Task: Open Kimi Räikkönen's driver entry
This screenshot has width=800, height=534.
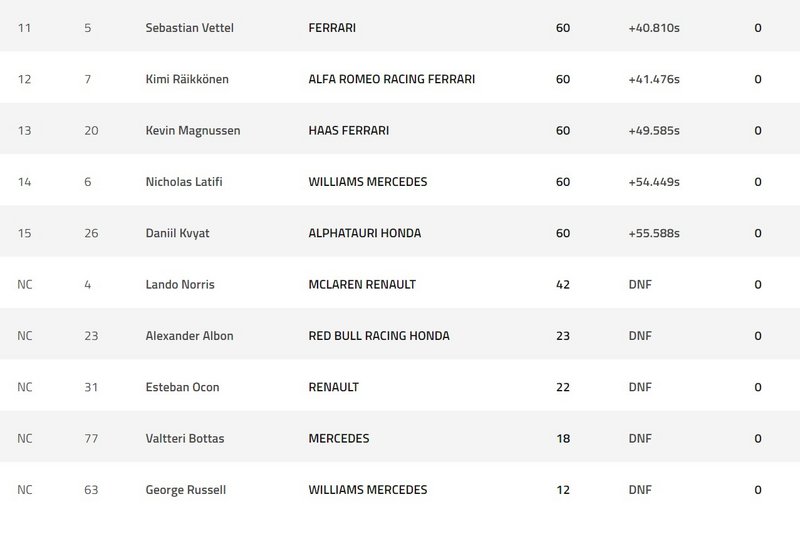Action: tap(187, 79)
